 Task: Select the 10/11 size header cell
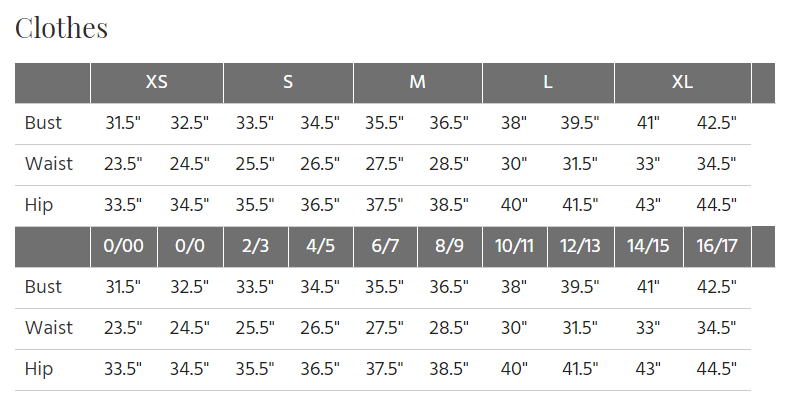pyautogui.click(x=515, y=247)
